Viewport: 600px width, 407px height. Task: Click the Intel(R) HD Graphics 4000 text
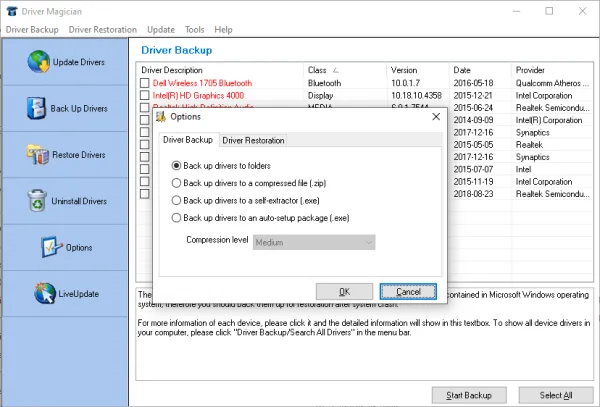click(x=198, y=95)
